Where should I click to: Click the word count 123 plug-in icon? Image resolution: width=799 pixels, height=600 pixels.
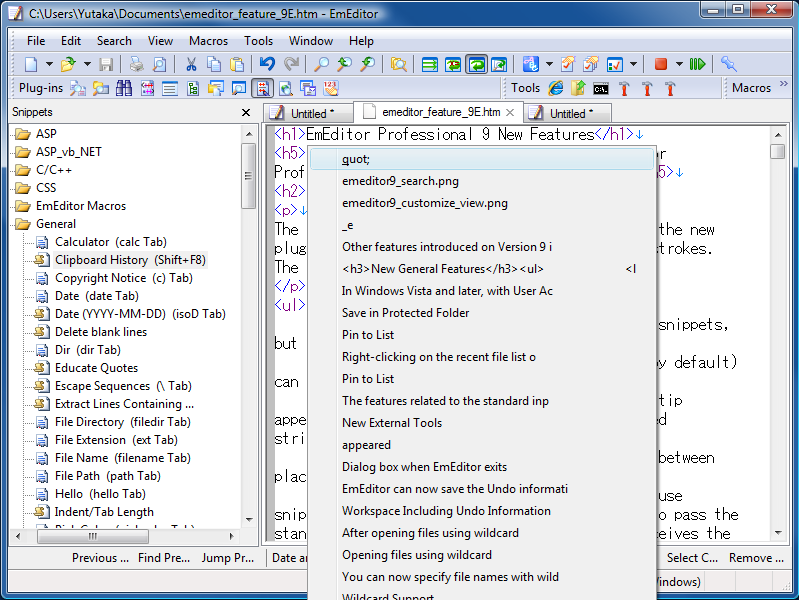pos(331,88)
